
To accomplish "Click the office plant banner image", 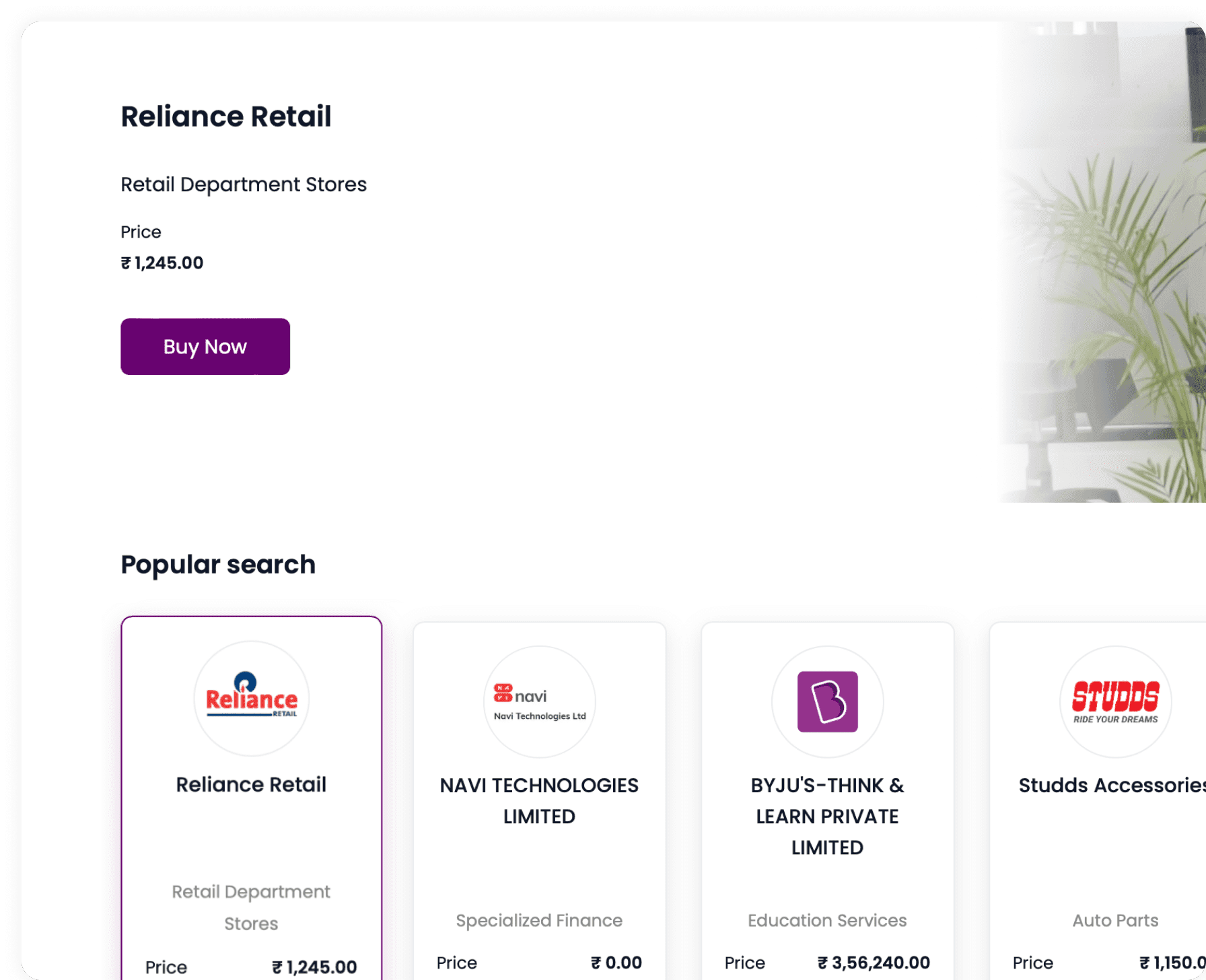I will click(x=1104, y=269).
